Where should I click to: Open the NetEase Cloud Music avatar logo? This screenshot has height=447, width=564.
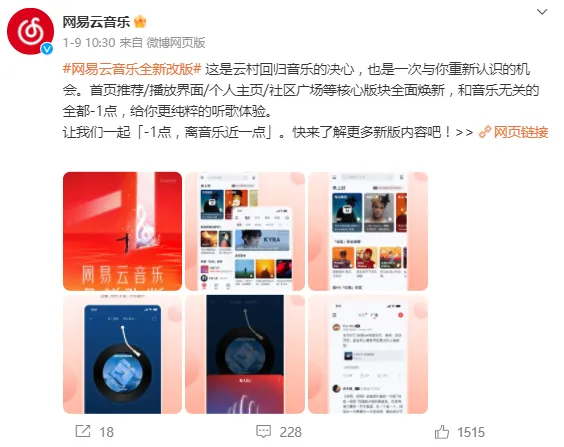[x=31, y=31]
